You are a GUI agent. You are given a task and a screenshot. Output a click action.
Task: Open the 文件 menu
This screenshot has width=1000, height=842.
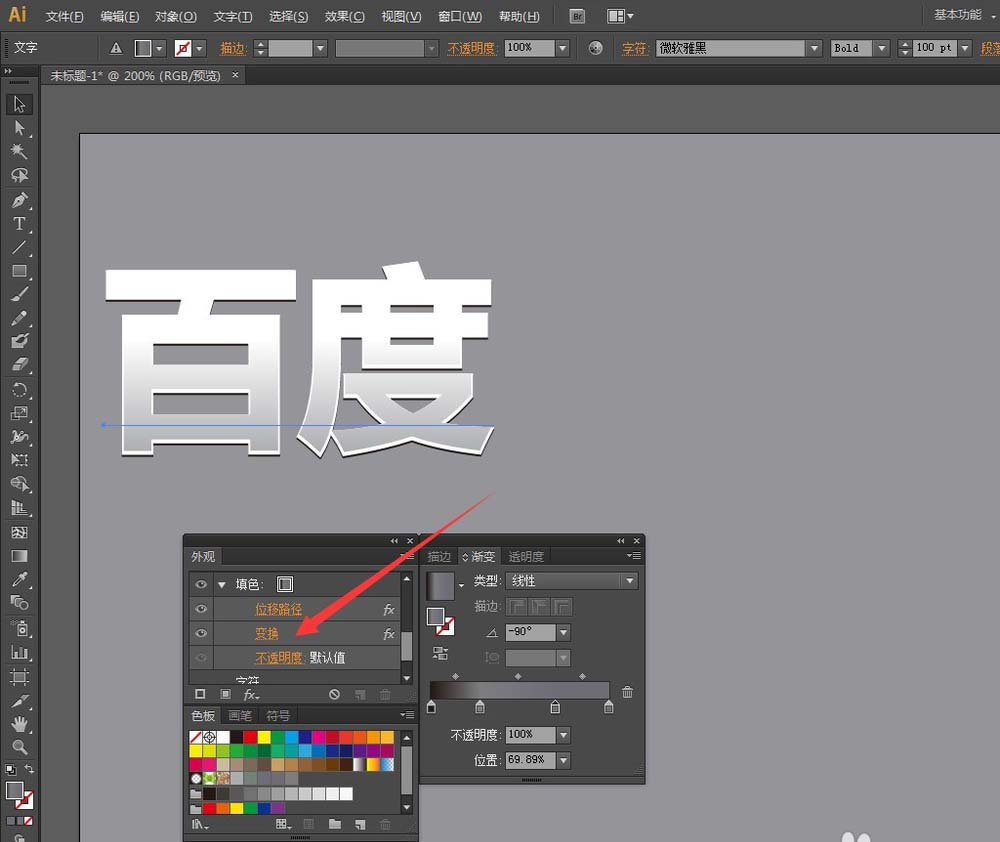coord(64,17)
